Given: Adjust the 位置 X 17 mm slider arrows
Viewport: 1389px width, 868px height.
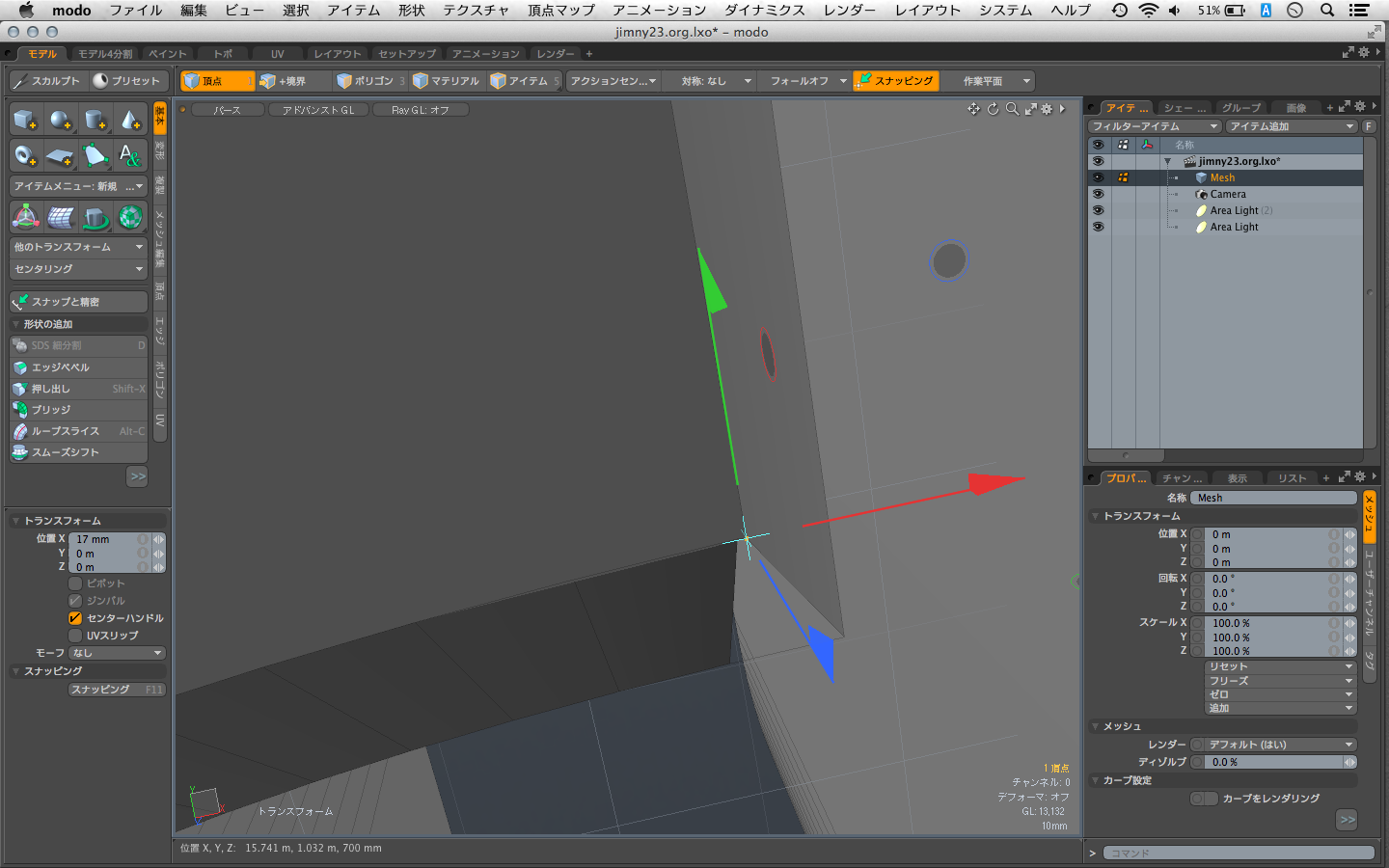Looking at the screenshot, I should pyautogui.click(x=158, y=539).
